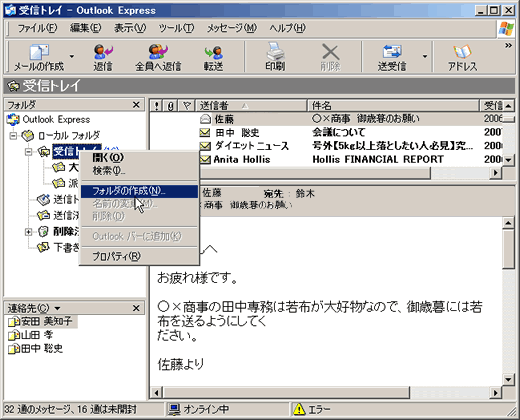520x420 pixels.
Task: Click message list horizontal scroll right arrow
Action: point(496,173)
